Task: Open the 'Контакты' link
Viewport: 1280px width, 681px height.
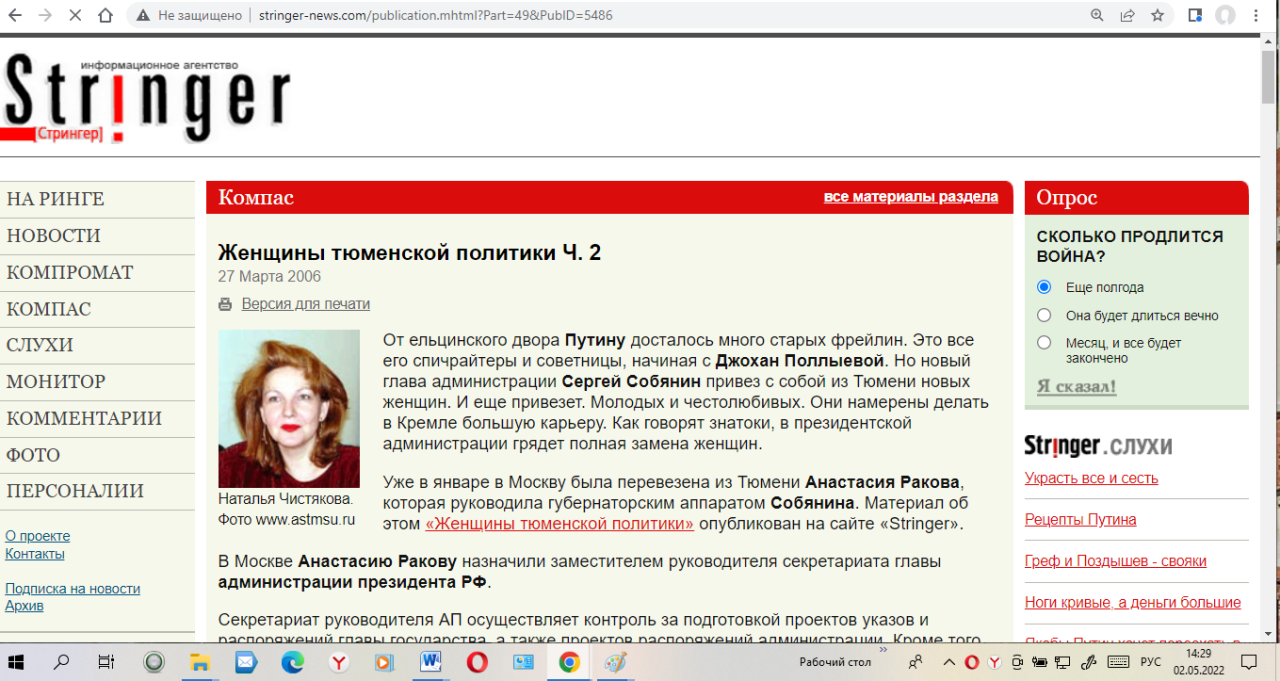Action: click(35, 554)
